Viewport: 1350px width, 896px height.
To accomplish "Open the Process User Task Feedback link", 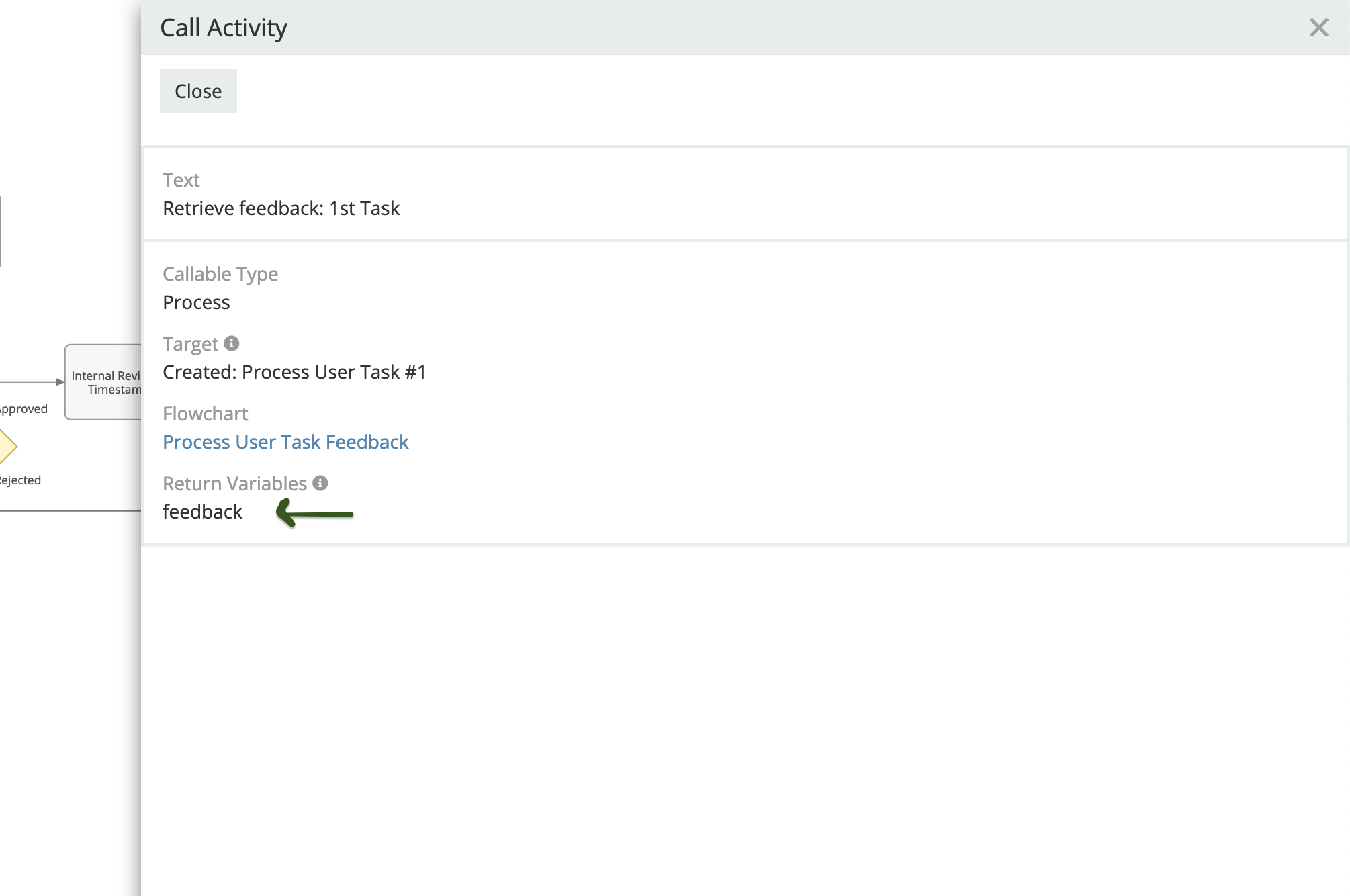I will (x=285, y=442).
